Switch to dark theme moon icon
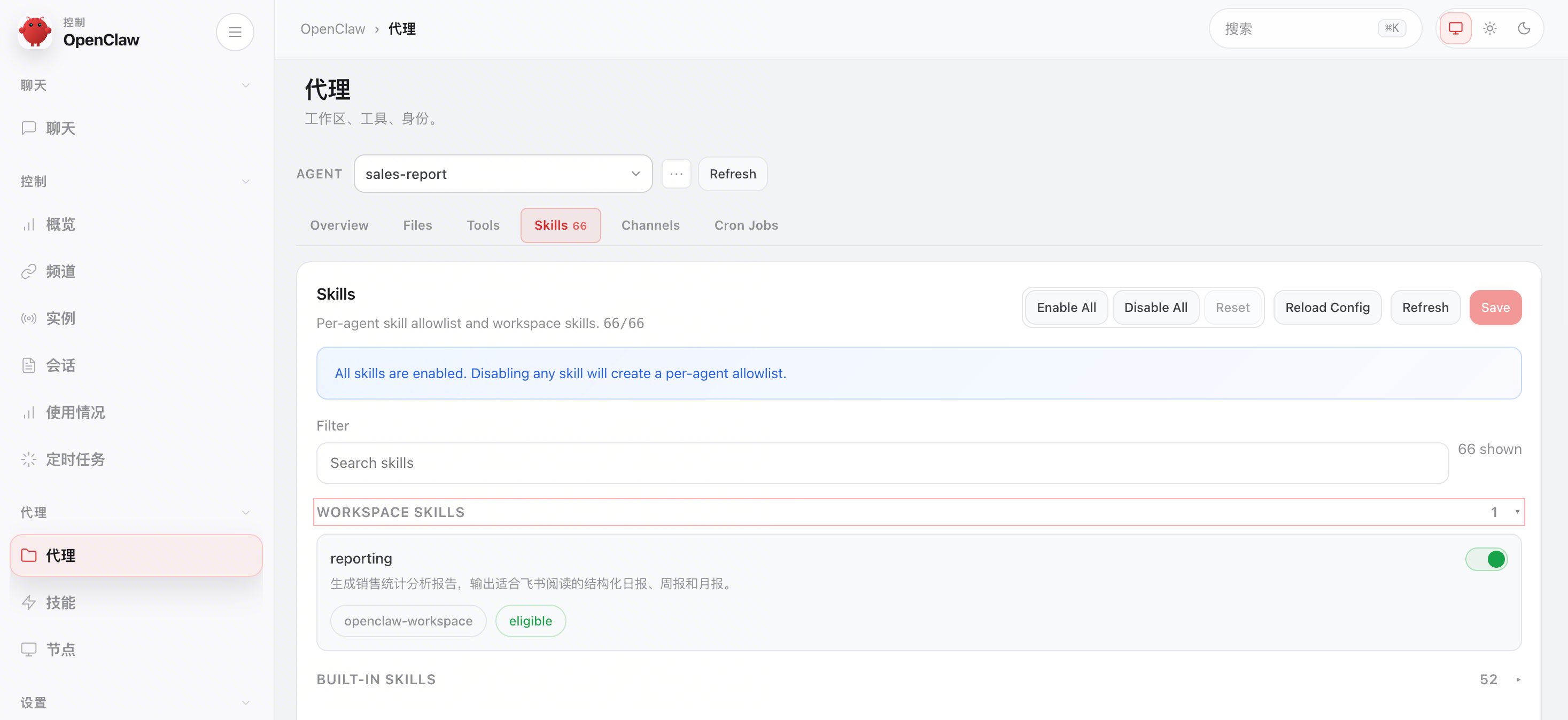The image size is (1568, 720). coord(1524,29)
